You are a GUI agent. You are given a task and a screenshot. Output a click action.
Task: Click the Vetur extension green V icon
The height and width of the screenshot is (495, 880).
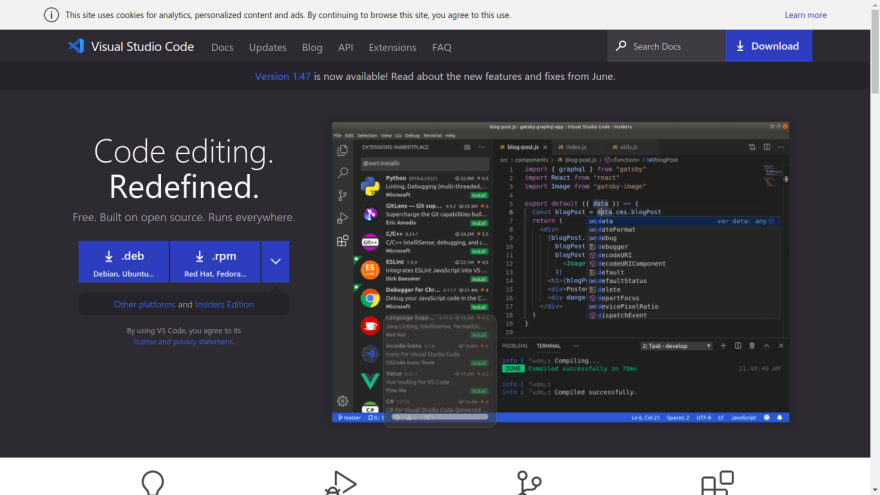click(370, 381)
